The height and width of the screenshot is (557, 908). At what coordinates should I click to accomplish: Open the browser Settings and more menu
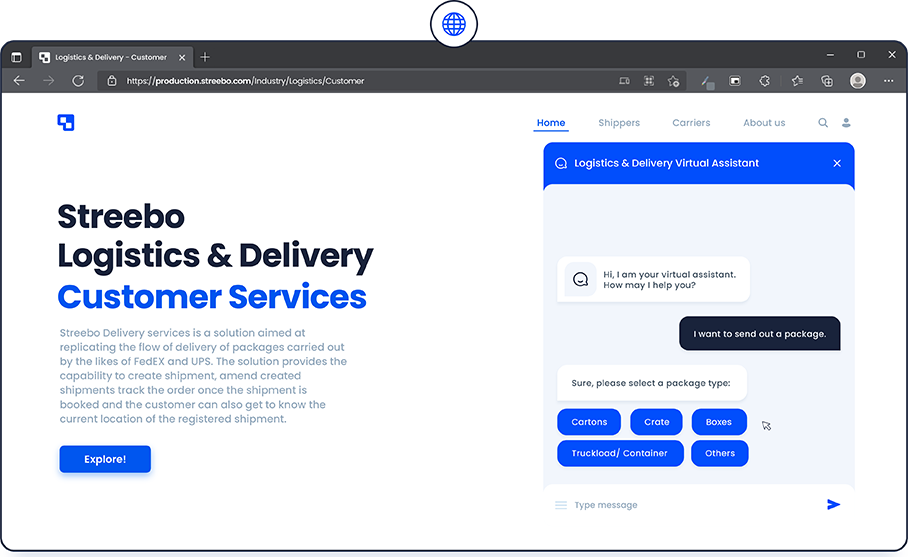(888, 81)
